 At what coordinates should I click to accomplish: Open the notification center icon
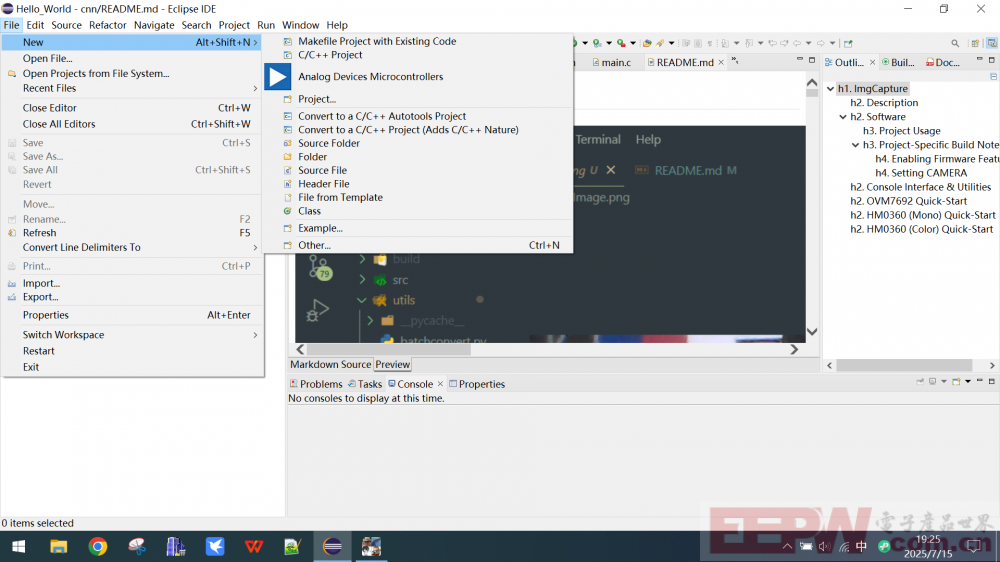tap(974, 547)
